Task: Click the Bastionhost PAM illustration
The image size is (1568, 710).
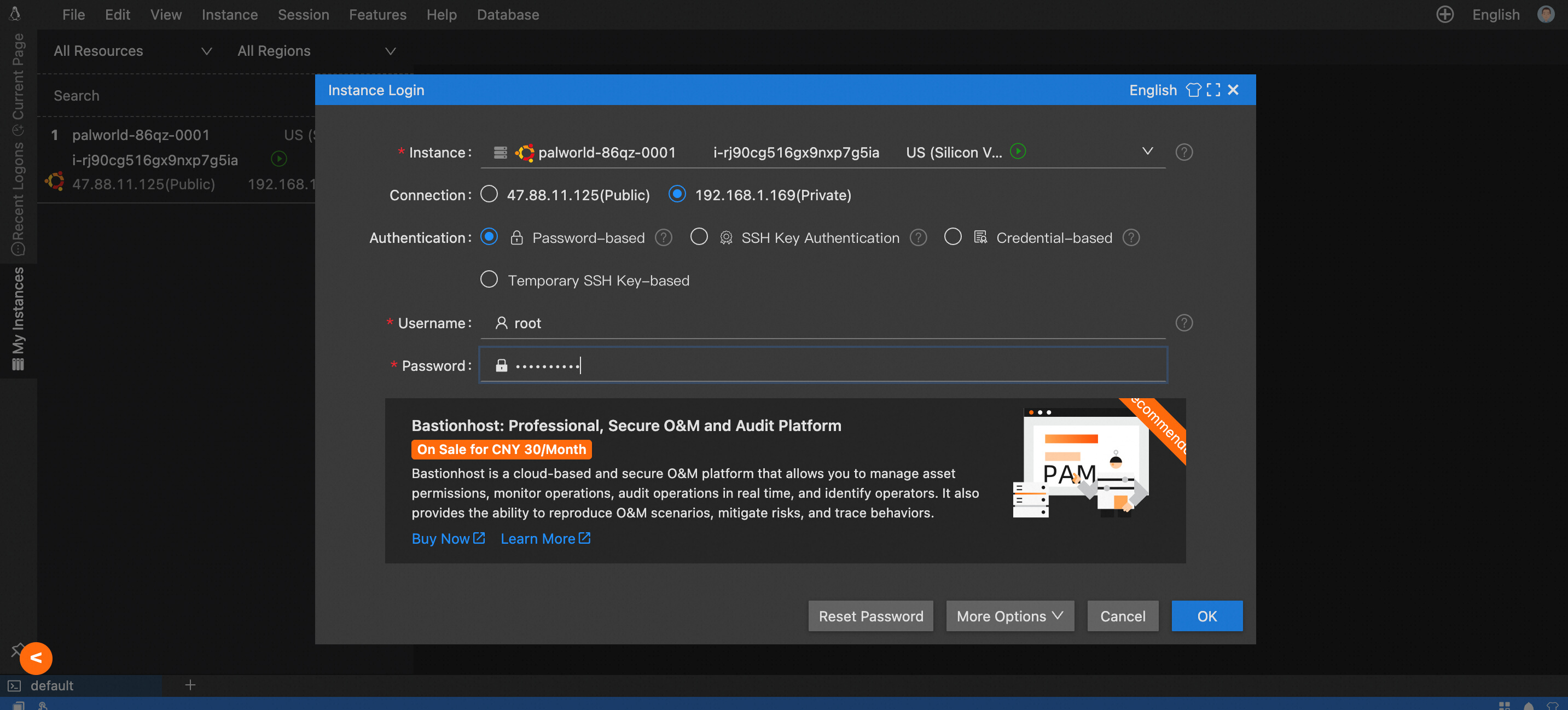Action: tap(1081, 462)
